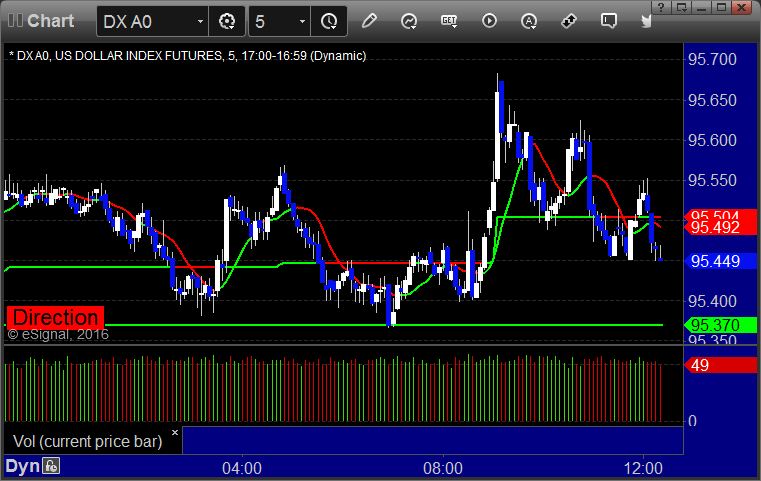
Task: Click the chart title DX A0 US DOLLAR INDEX text
Action: pyautogui.click(x=187, y=56)
